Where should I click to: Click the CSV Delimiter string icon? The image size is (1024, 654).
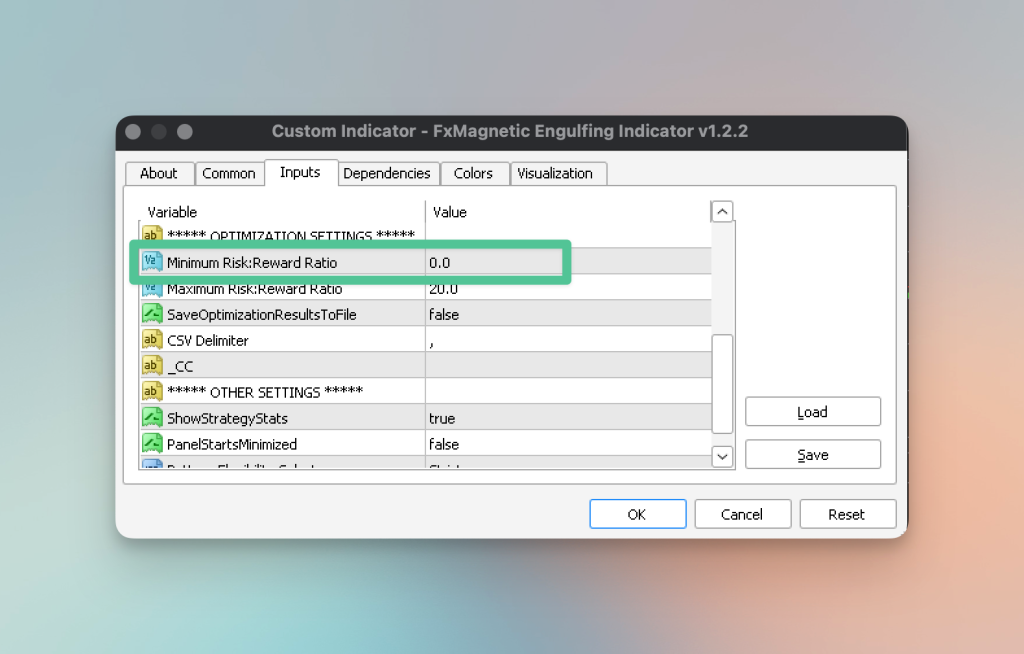coord(152,340)
